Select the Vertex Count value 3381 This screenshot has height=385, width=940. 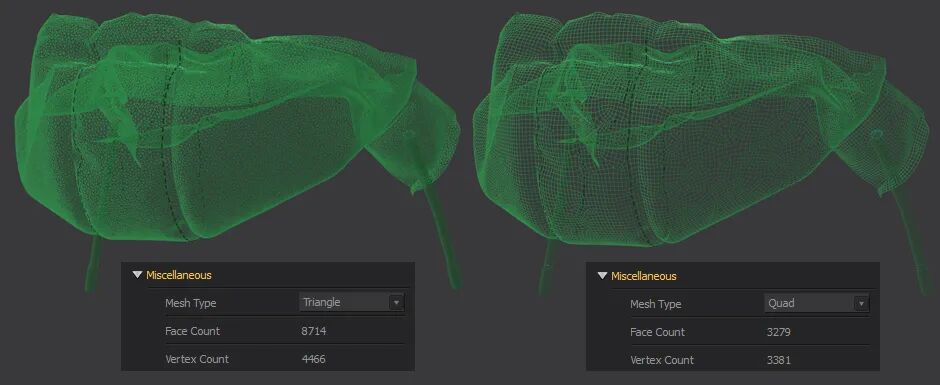tap(779, 360)
